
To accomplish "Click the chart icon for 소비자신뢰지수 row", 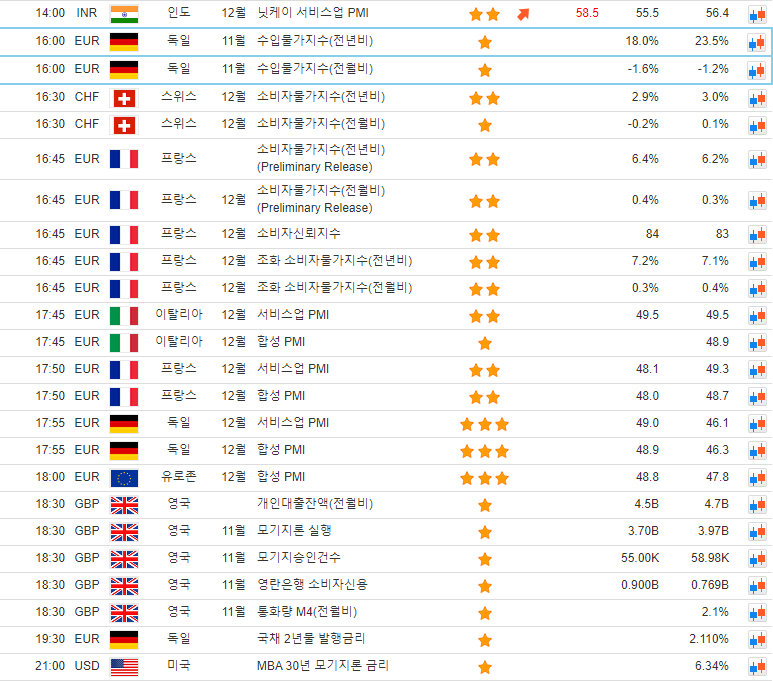I will (757, 234).
